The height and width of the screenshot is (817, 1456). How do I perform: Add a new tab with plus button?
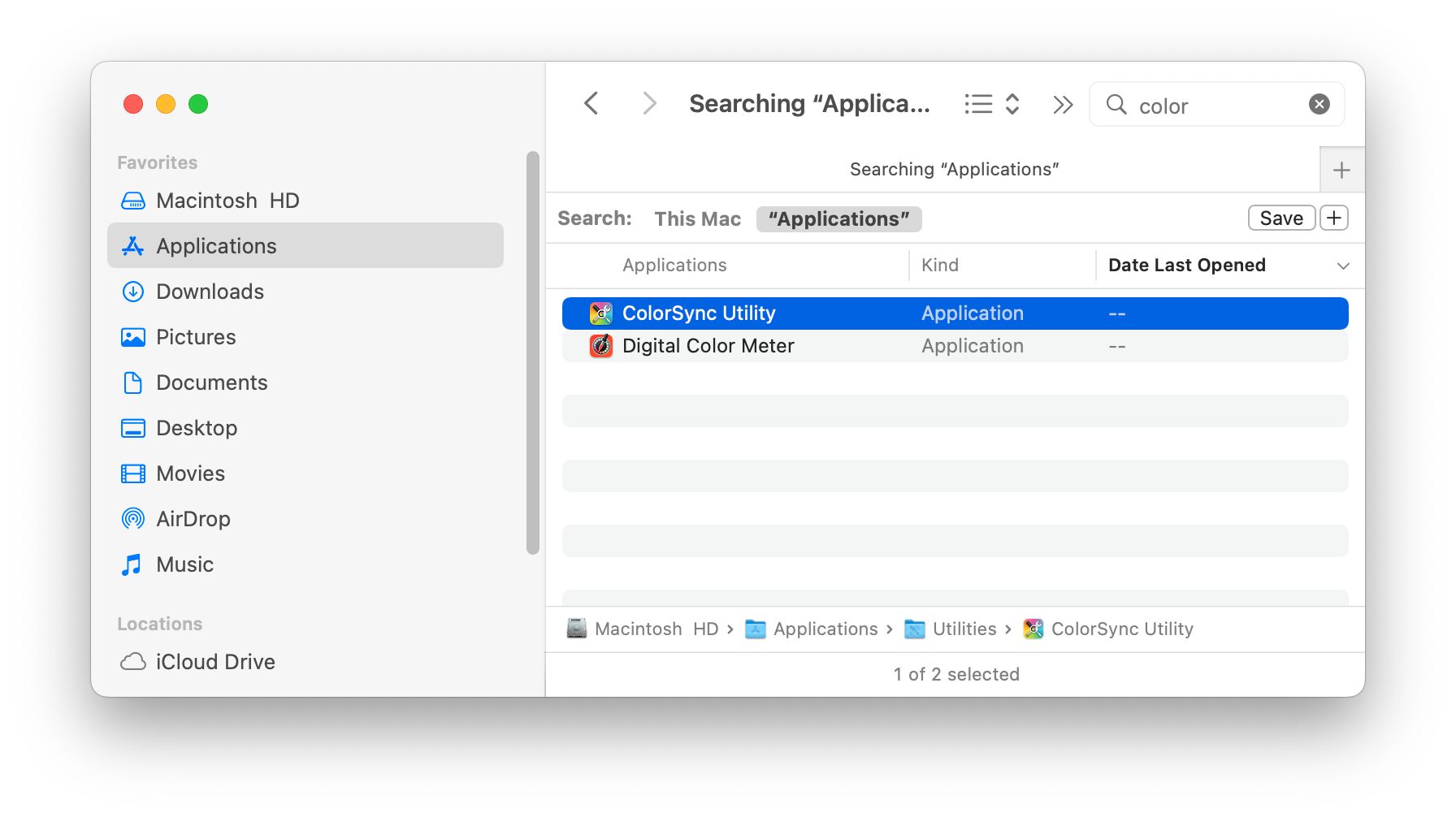click(x=1342, y=170)
